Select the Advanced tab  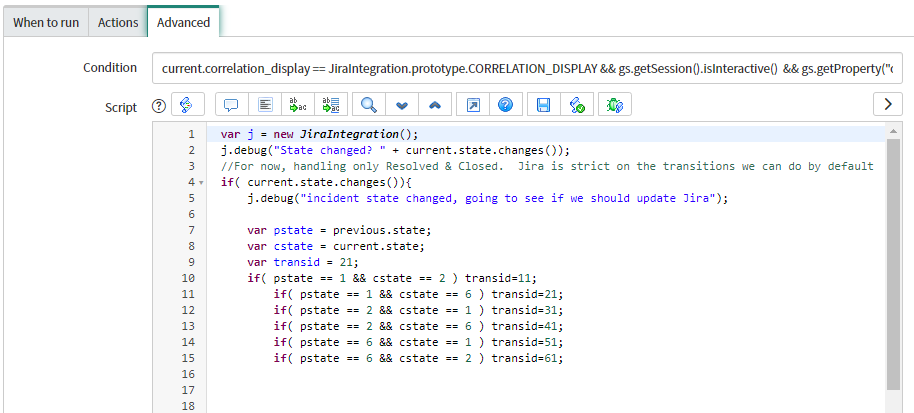(x=183, y=22)
